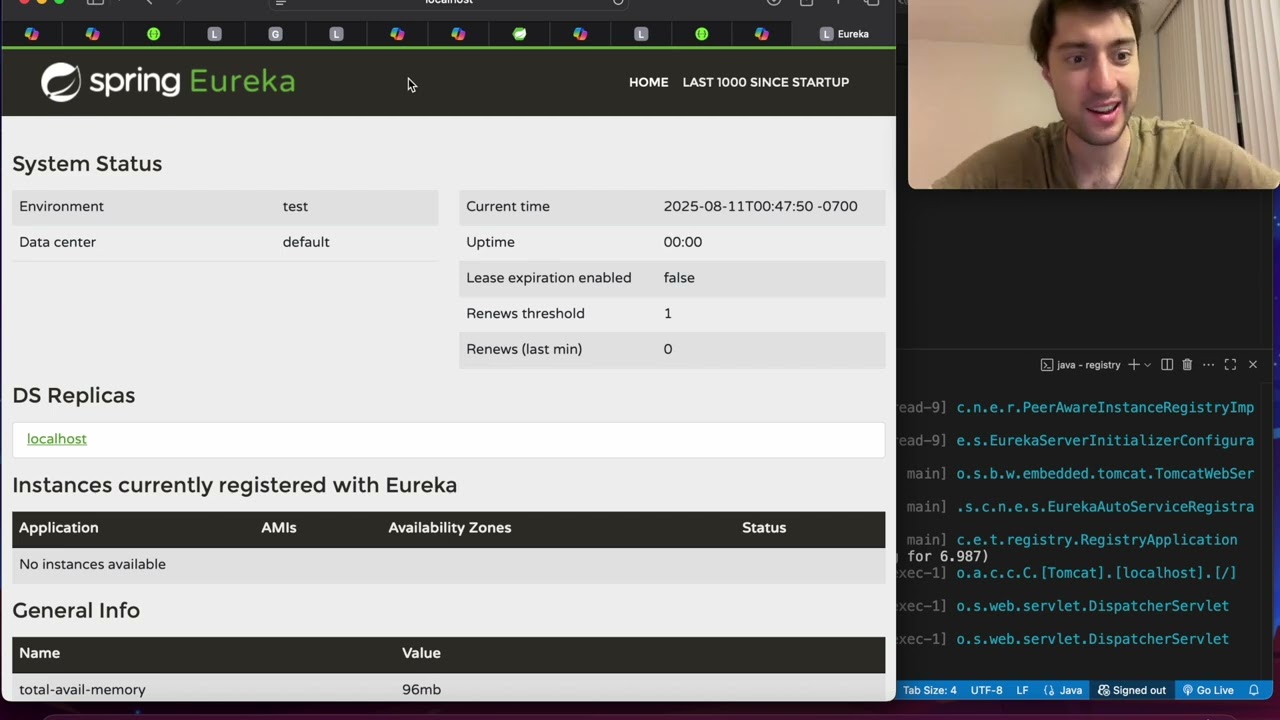The width and height of the screenshot is (1280, 720).
Task: Click the webcam video overlay thumbnail
Action: point(1093,94)
